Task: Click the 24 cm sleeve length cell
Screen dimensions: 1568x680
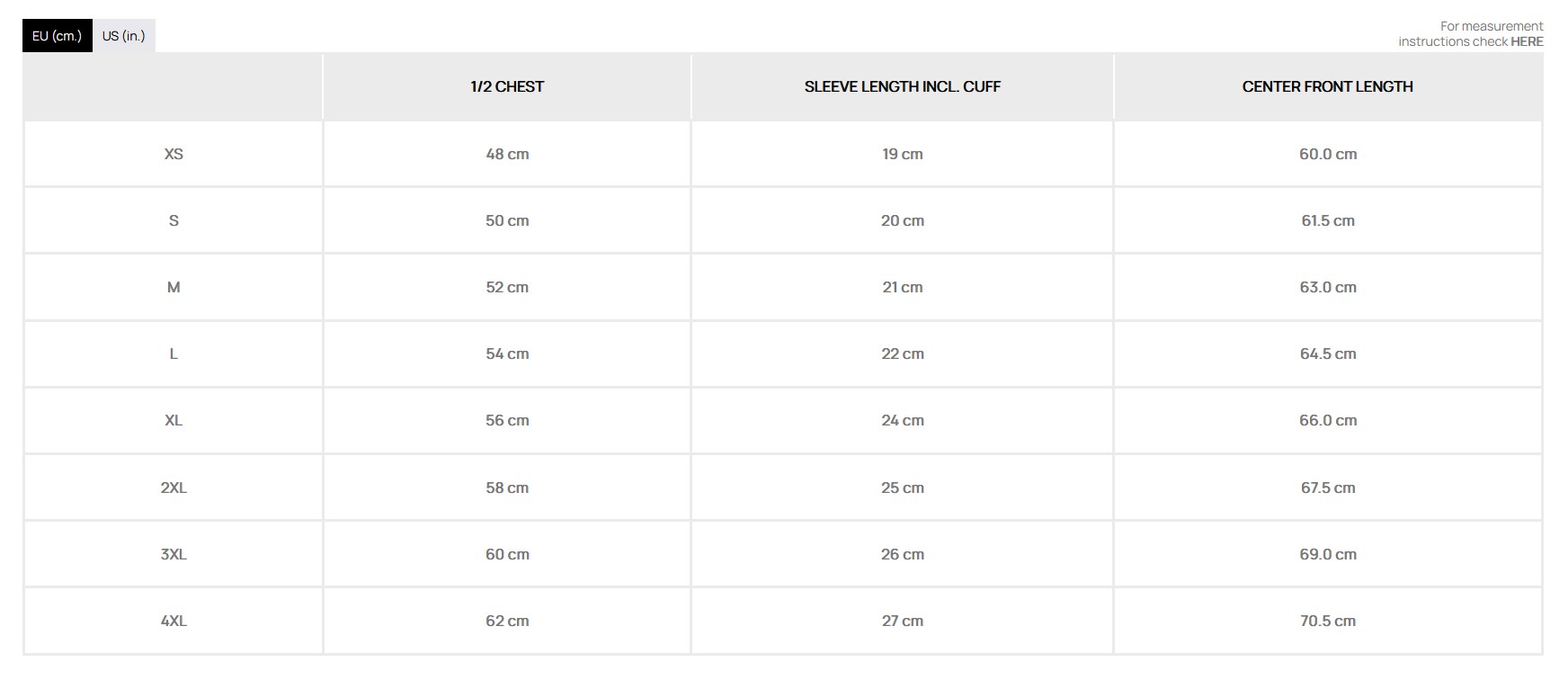Action: coord(902,420)
